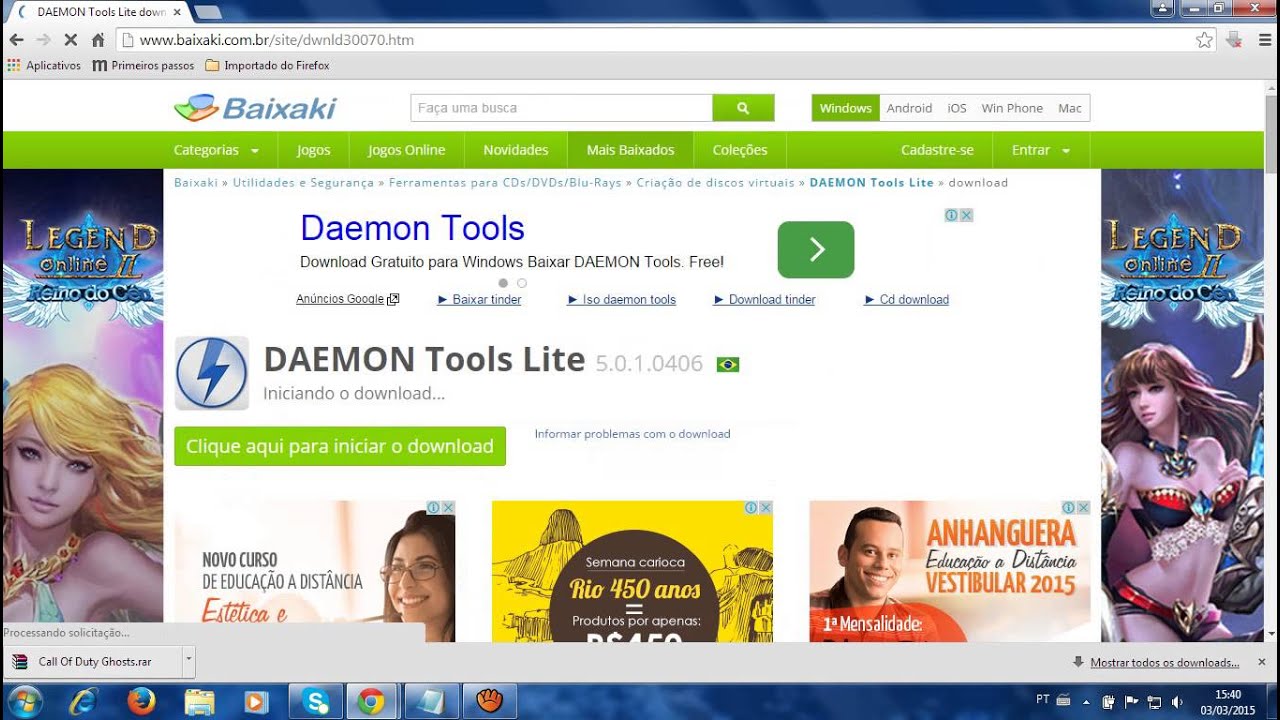Launch Internet Explorer from the taskbar
This screenshot has width=1280, height=720.
(x=83, y=702)
